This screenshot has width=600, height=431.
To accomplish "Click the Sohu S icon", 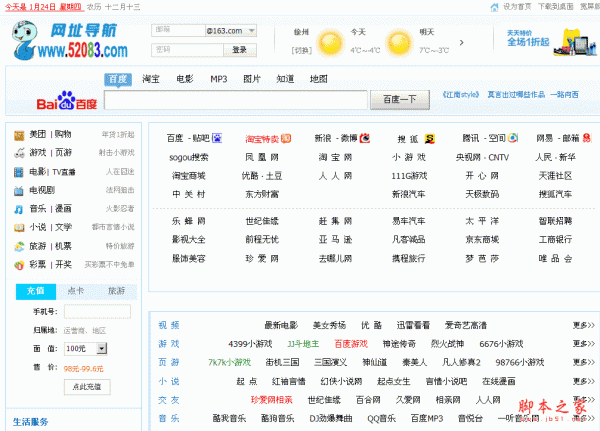I will (x=430, y=139).
